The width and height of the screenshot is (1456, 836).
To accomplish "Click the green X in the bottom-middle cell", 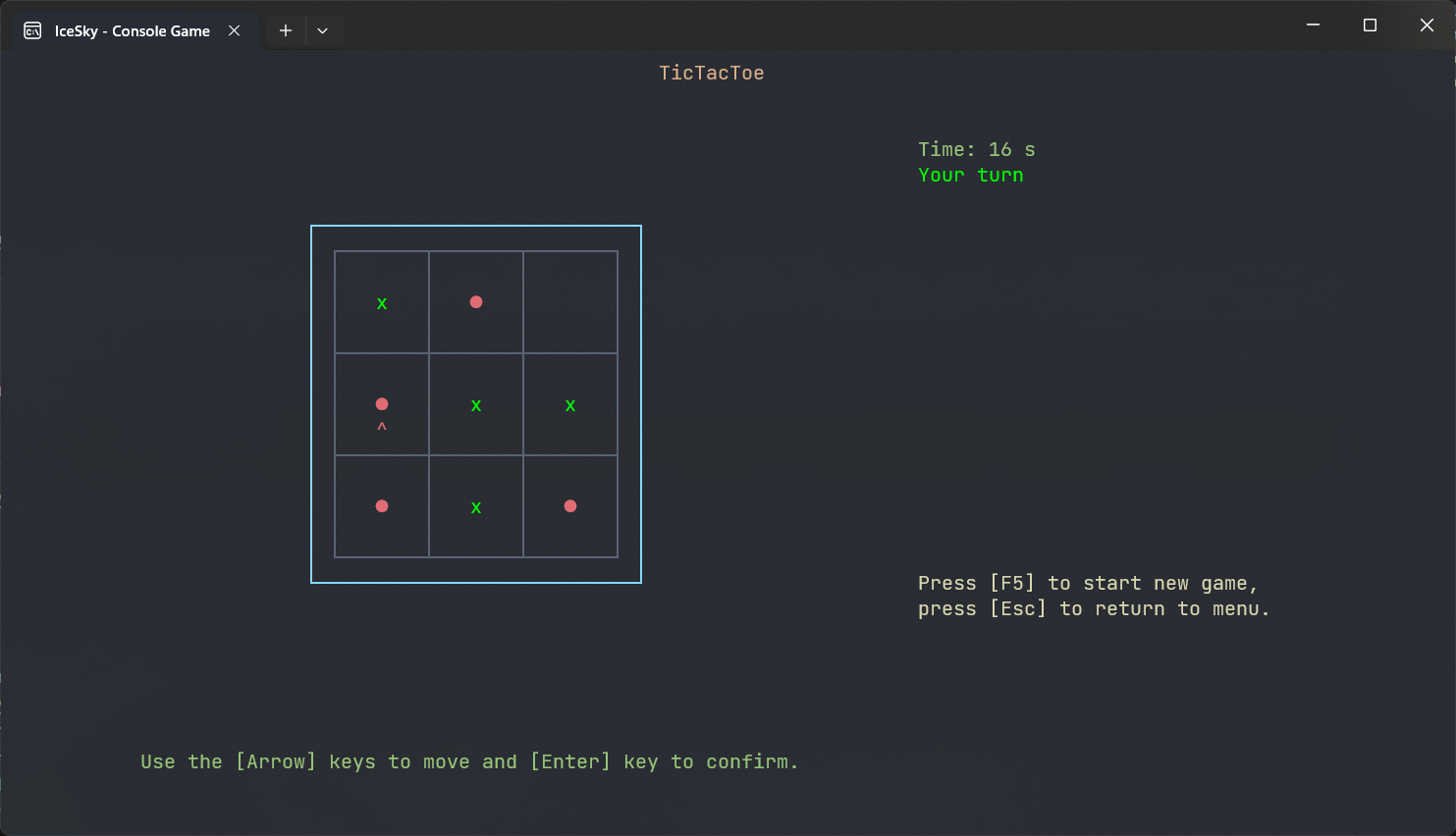I will coord(476,508).
